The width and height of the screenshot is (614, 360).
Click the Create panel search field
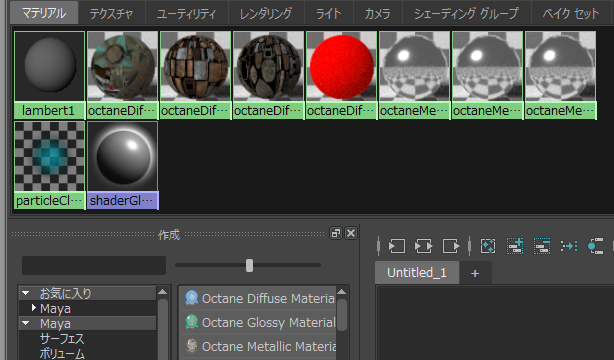point(94,266)
